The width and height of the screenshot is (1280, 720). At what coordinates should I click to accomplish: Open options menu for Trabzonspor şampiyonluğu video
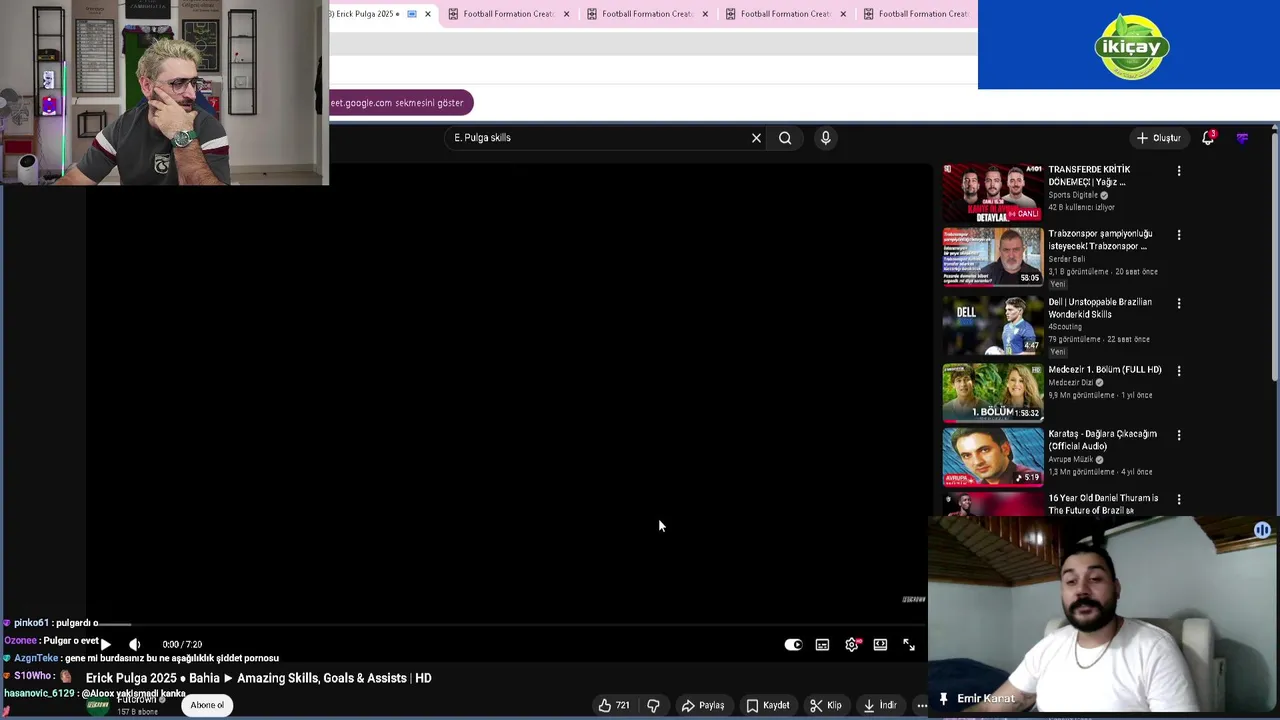click(1179, 235)
